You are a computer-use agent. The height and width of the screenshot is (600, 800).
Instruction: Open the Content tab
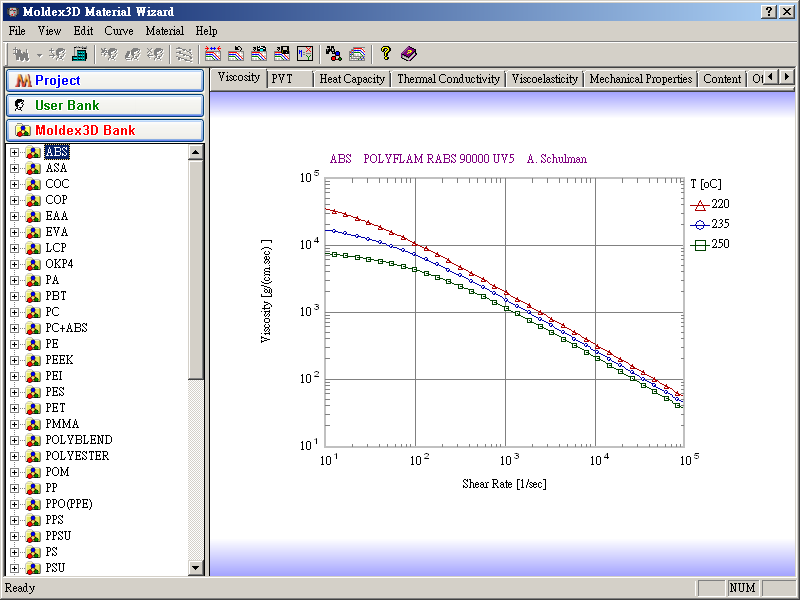[722, 79]
